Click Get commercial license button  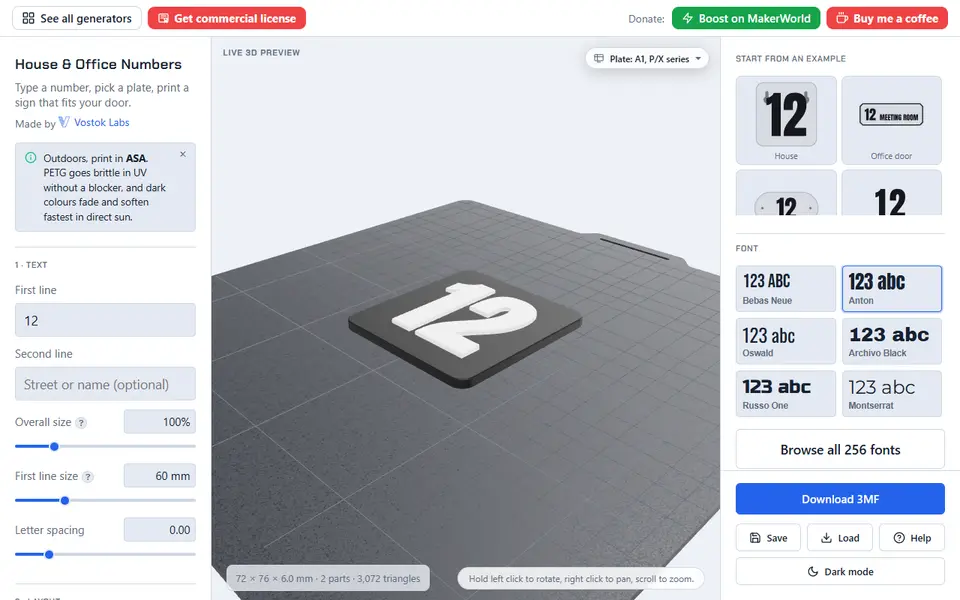point(227,18)
